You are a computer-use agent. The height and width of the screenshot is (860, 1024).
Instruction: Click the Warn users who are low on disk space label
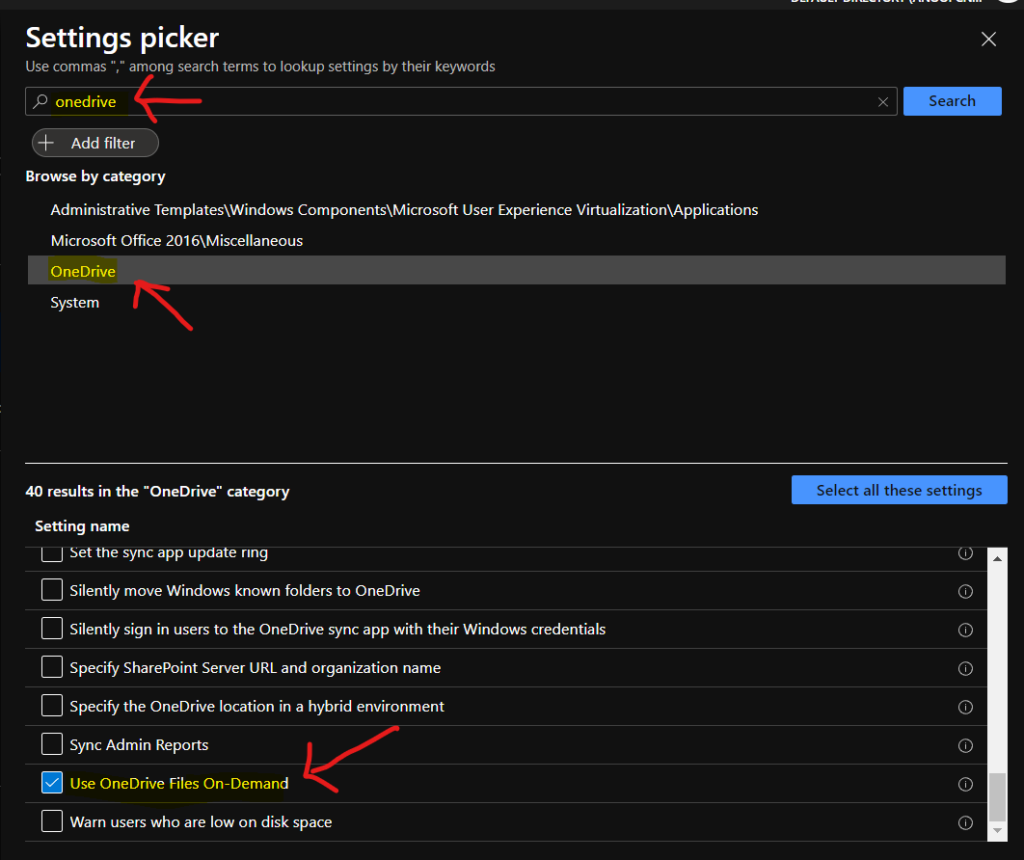click(x=201, y=821)
